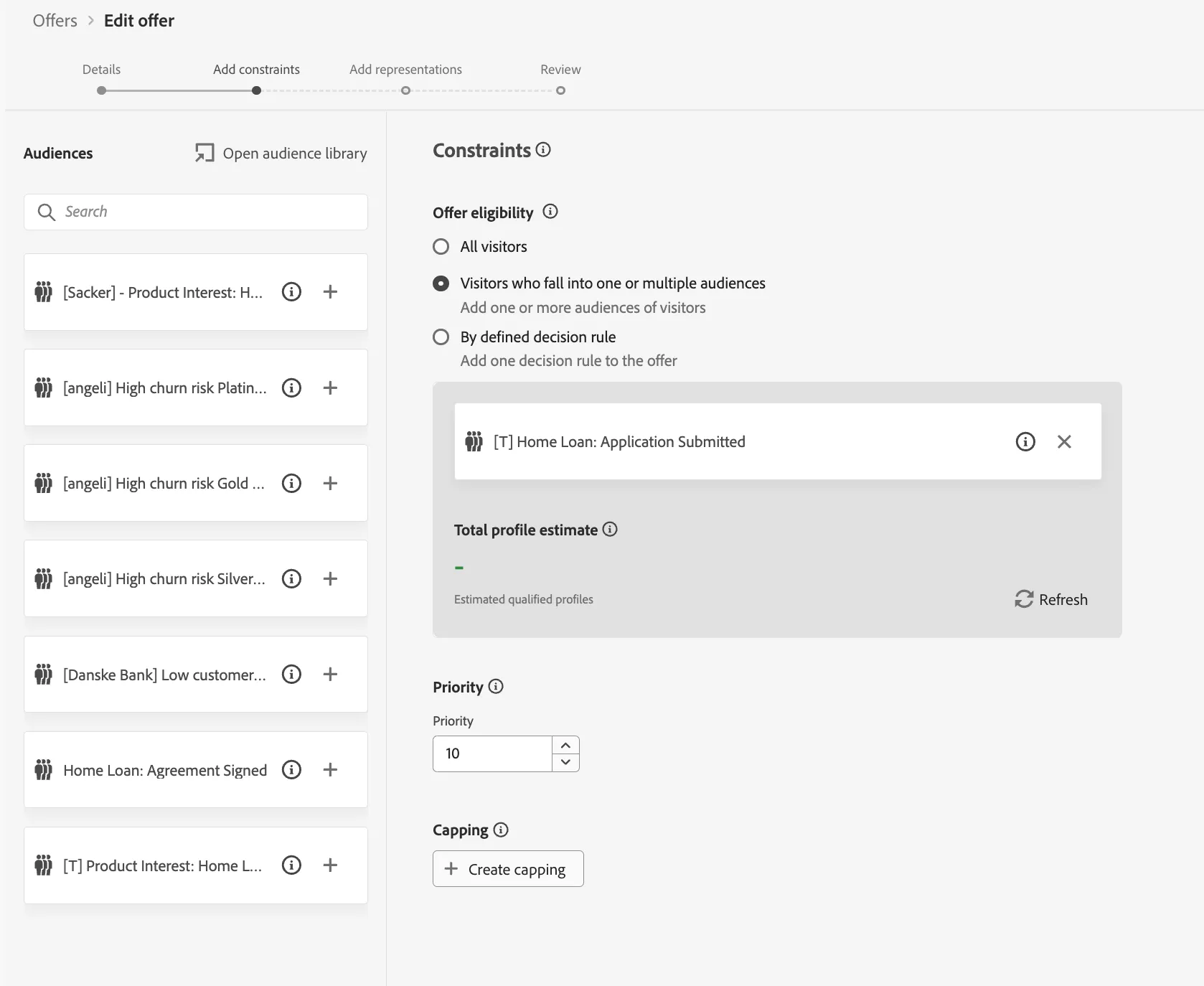
Task: Remove the Home Loan: Application Submitted audience
Action: [1064, 441]
